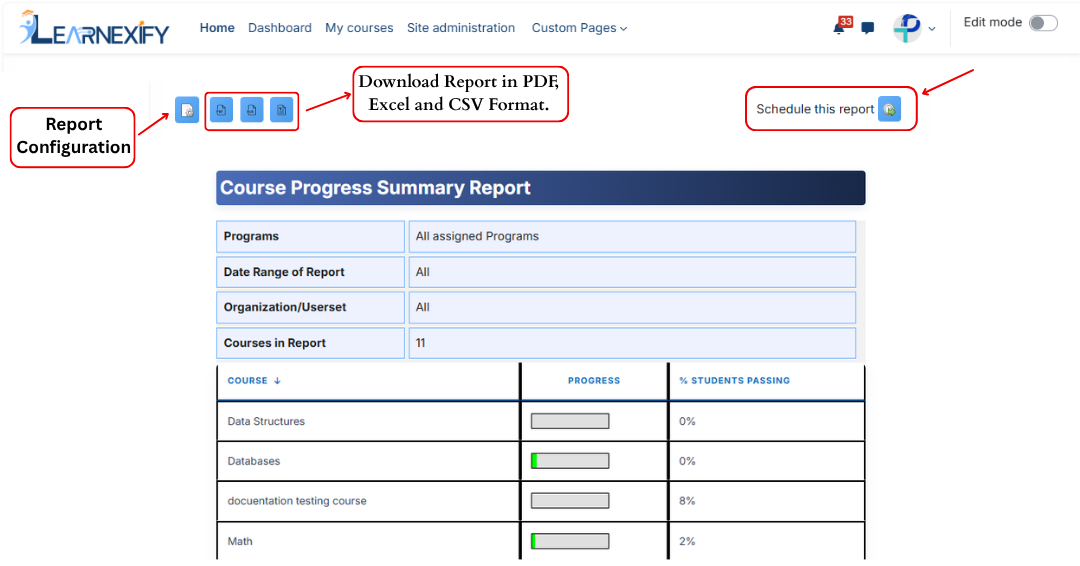Click the 'All assigned Programs' value field
1080x566 pixels.
pyautogui.click(x=632, y=236)
